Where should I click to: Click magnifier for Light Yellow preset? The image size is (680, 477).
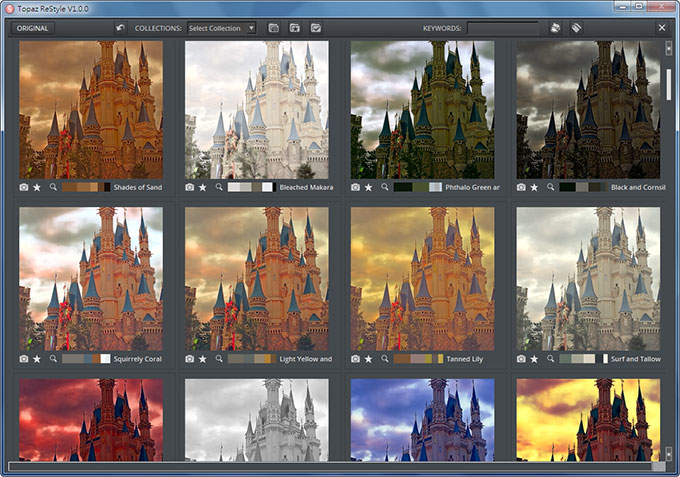[x=219, y=359]
